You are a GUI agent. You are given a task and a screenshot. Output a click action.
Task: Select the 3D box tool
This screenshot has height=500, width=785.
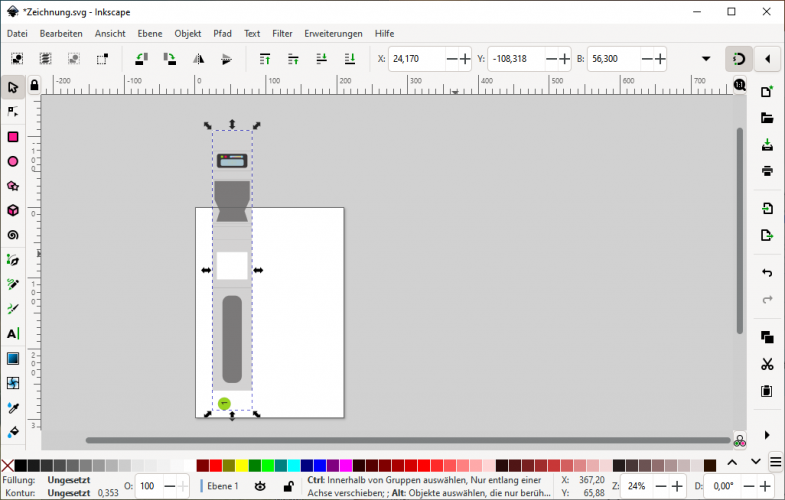[x=13, y=210]
